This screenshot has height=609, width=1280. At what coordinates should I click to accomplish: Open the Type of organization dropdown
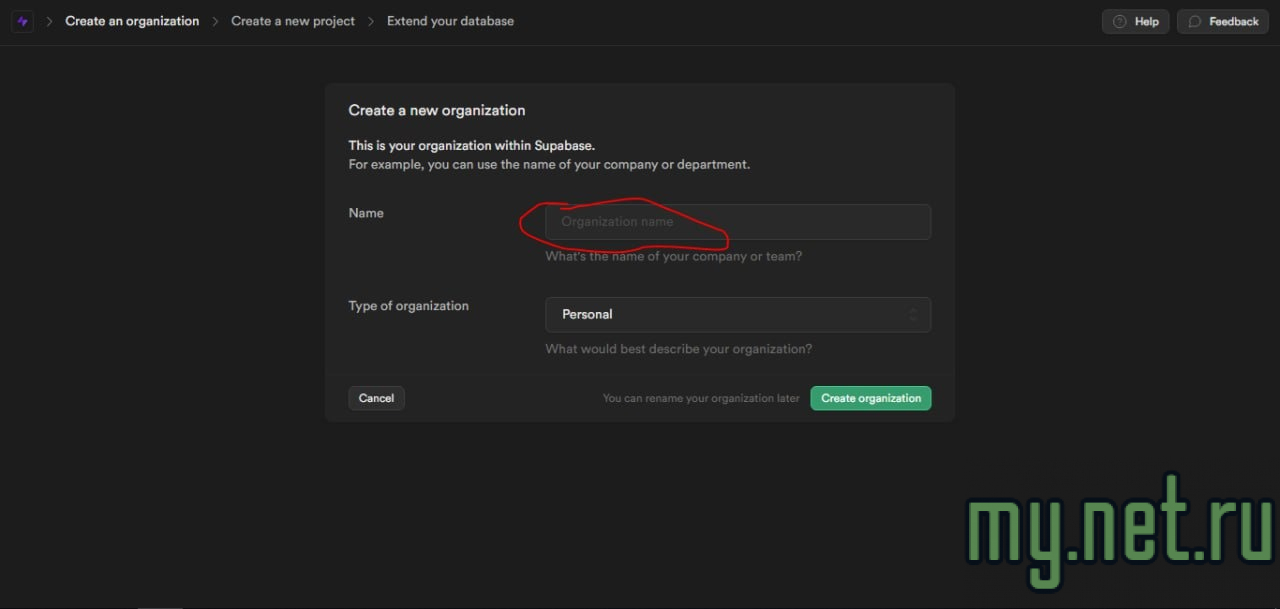tap(737, 315)
